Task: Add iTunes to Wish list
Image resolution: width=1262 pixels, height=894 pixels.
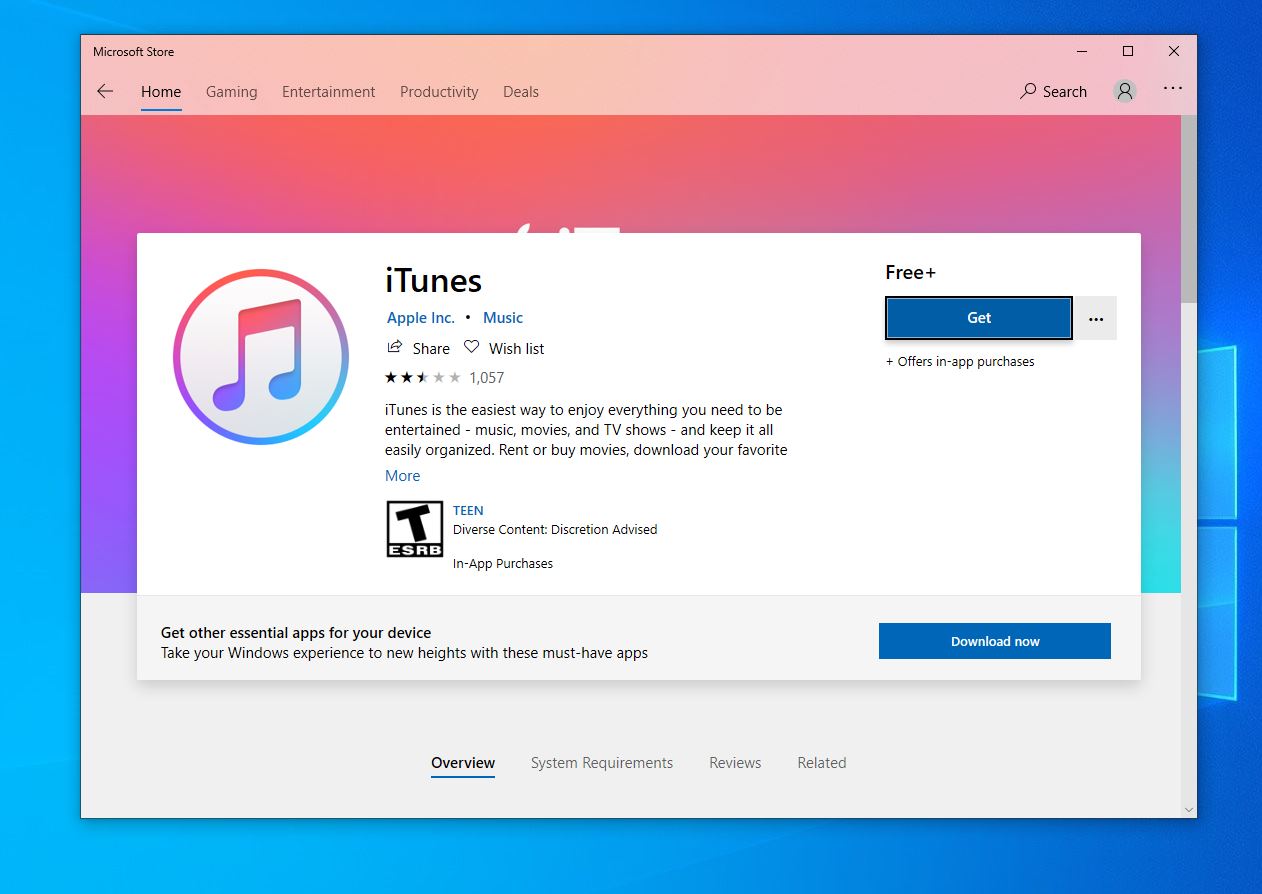Action: (x=504, y=348)
